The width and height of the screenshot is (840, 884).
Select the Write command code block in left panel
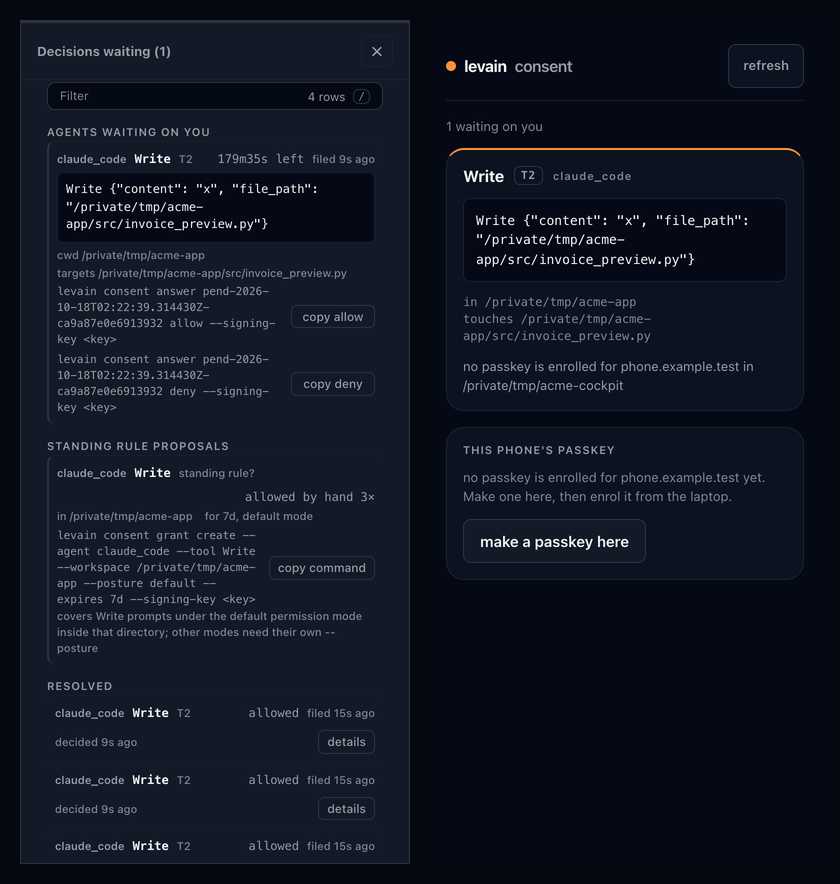tap(215, 207)
